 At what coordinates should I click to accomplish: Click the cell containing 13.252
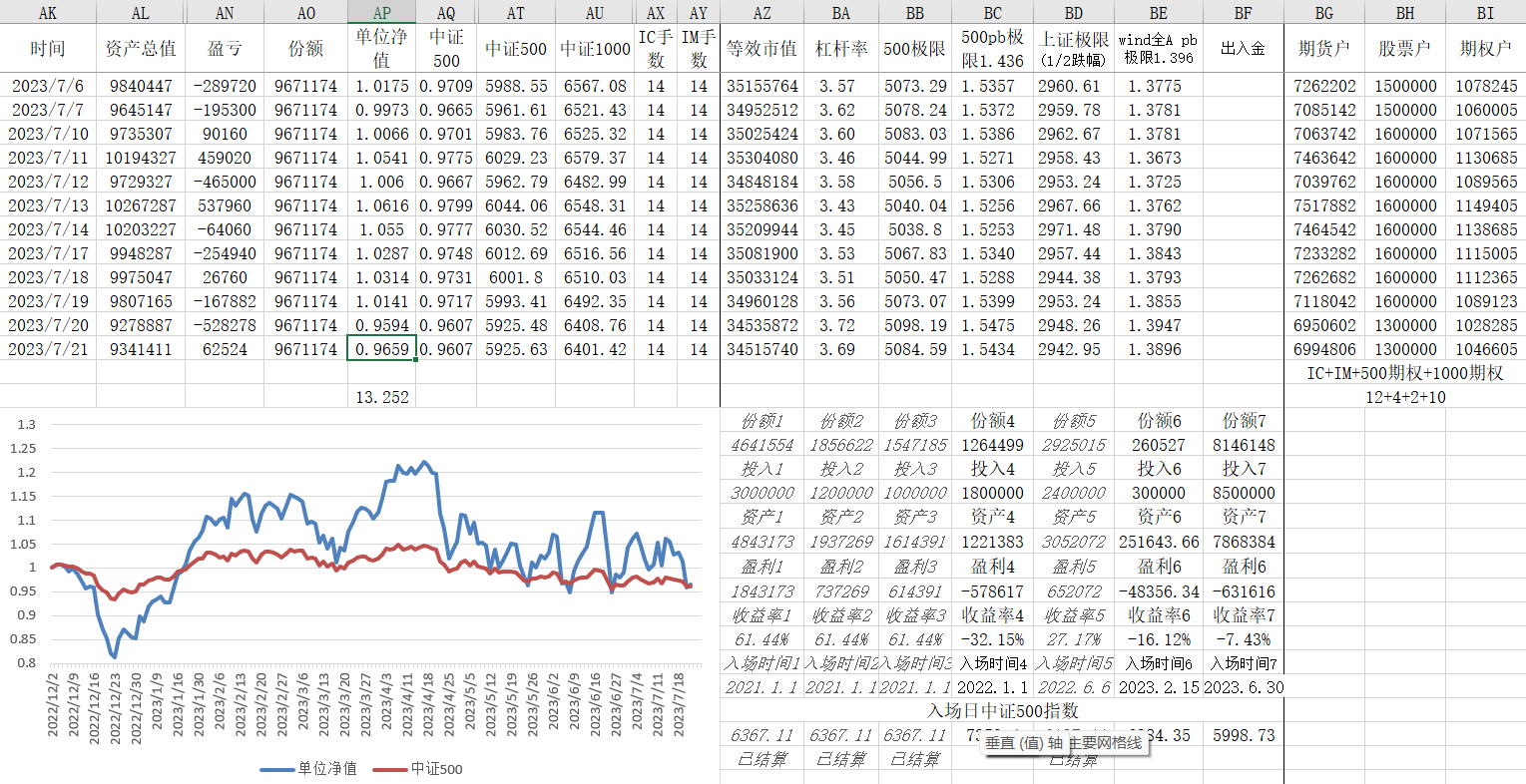(x=381, y=397)
